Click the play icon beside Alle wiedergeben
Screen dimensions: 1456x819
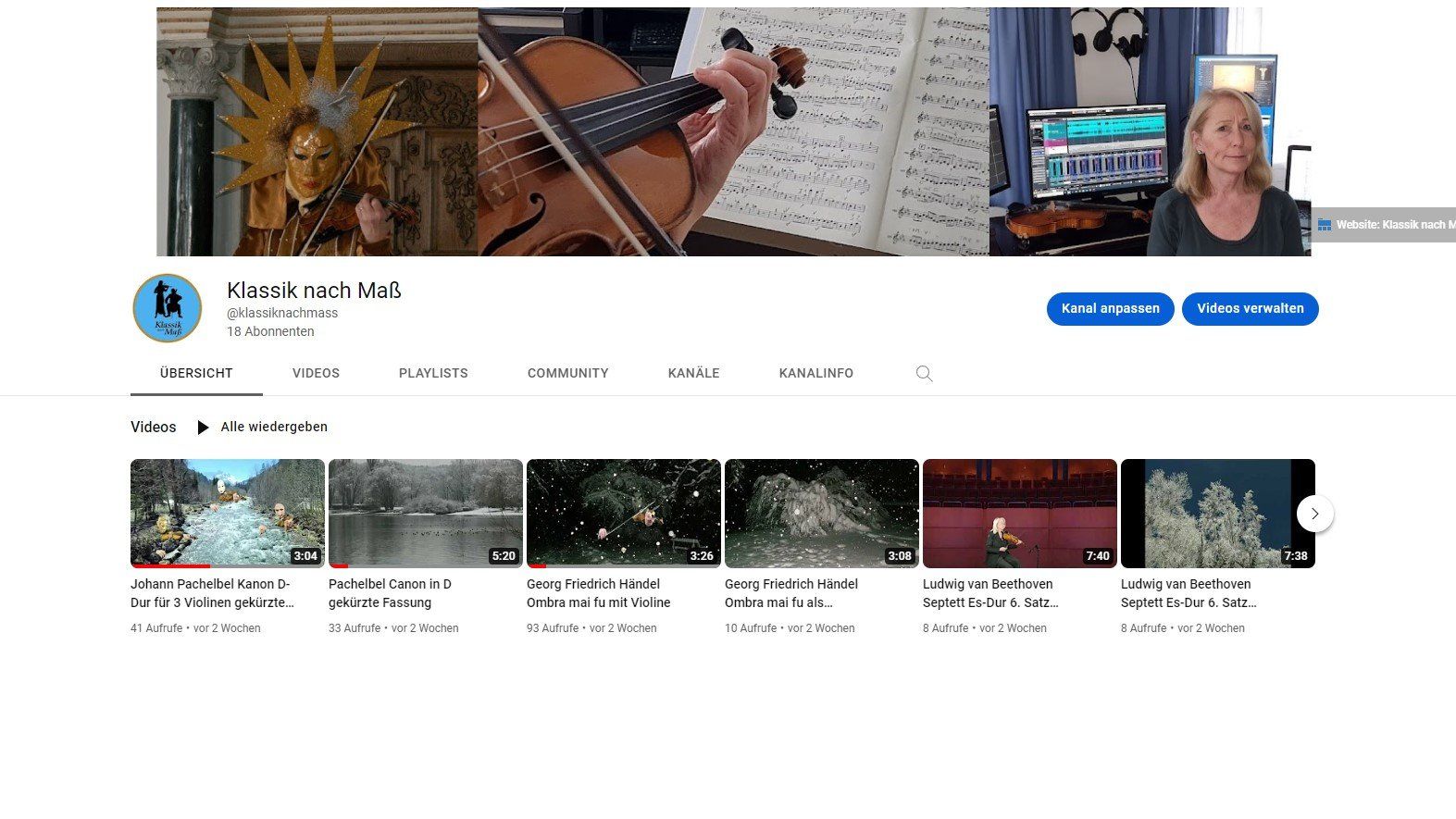tap(203, 428)
